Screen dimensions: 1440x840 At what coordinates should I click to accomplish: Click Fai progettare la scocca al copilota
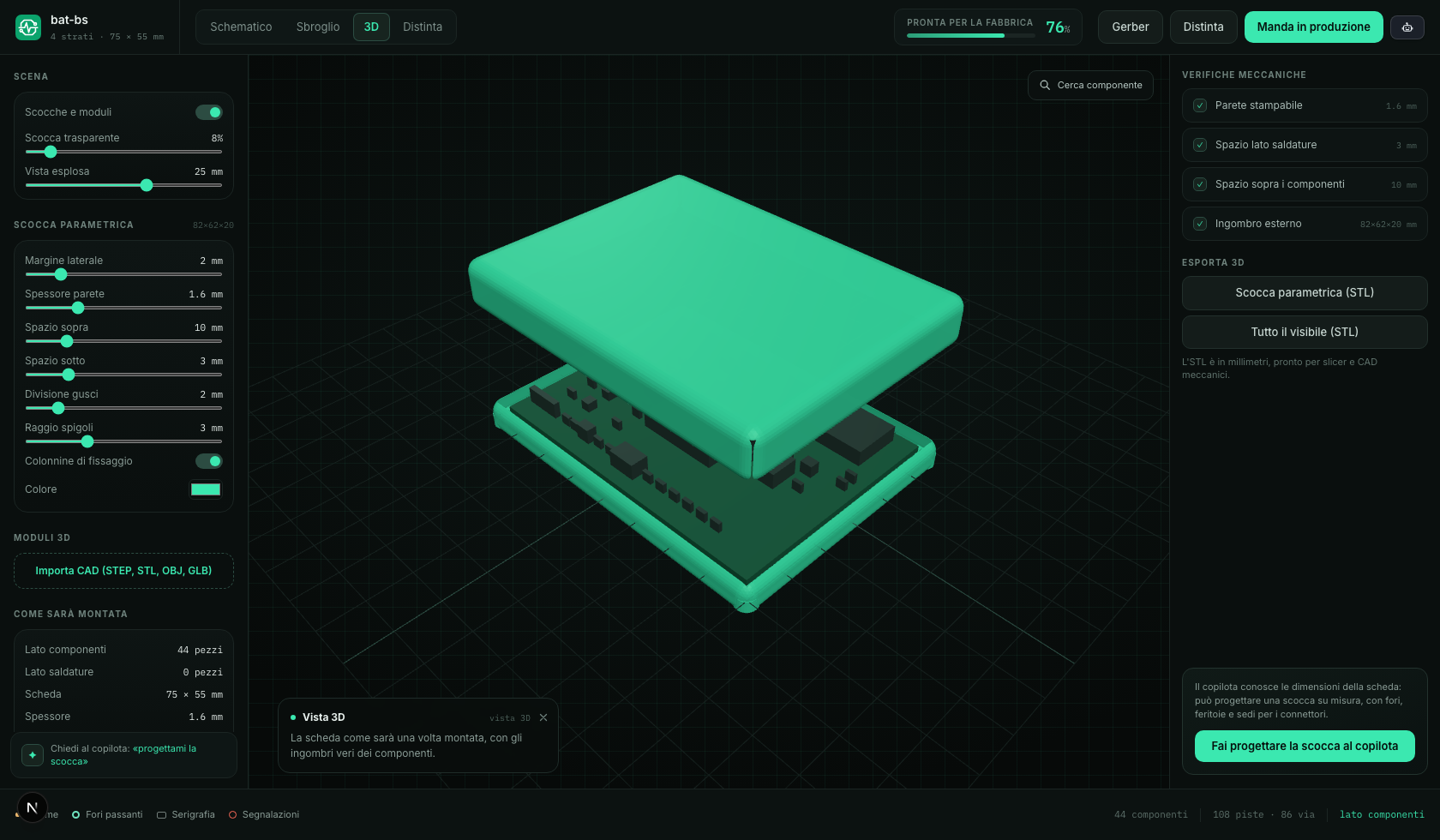1305,747
